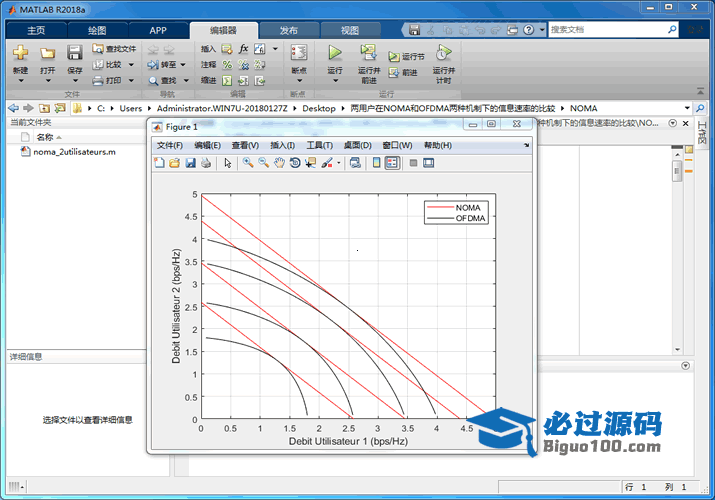Click the Smart Indent icon next to 缩进
This screenshot has height=500, width=715.
click(x=227, y=81)
